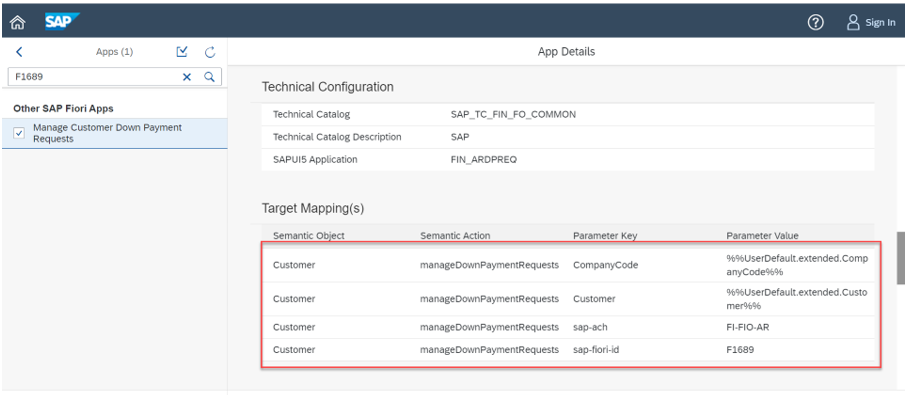
Task: Refresh the apps list
Action: [x=210, y=52]
